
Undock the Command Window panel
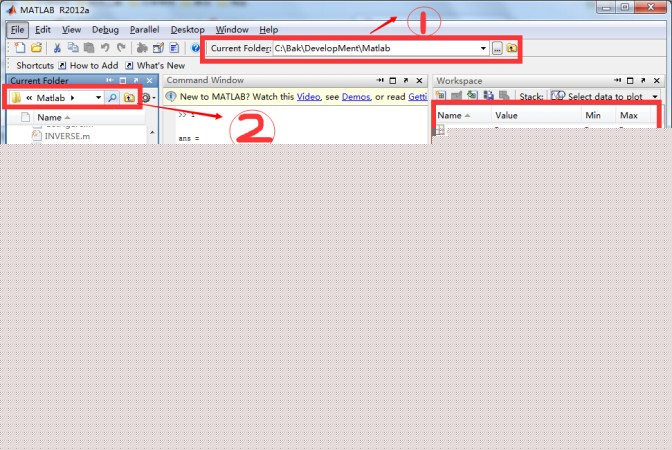tap(406, 80)
